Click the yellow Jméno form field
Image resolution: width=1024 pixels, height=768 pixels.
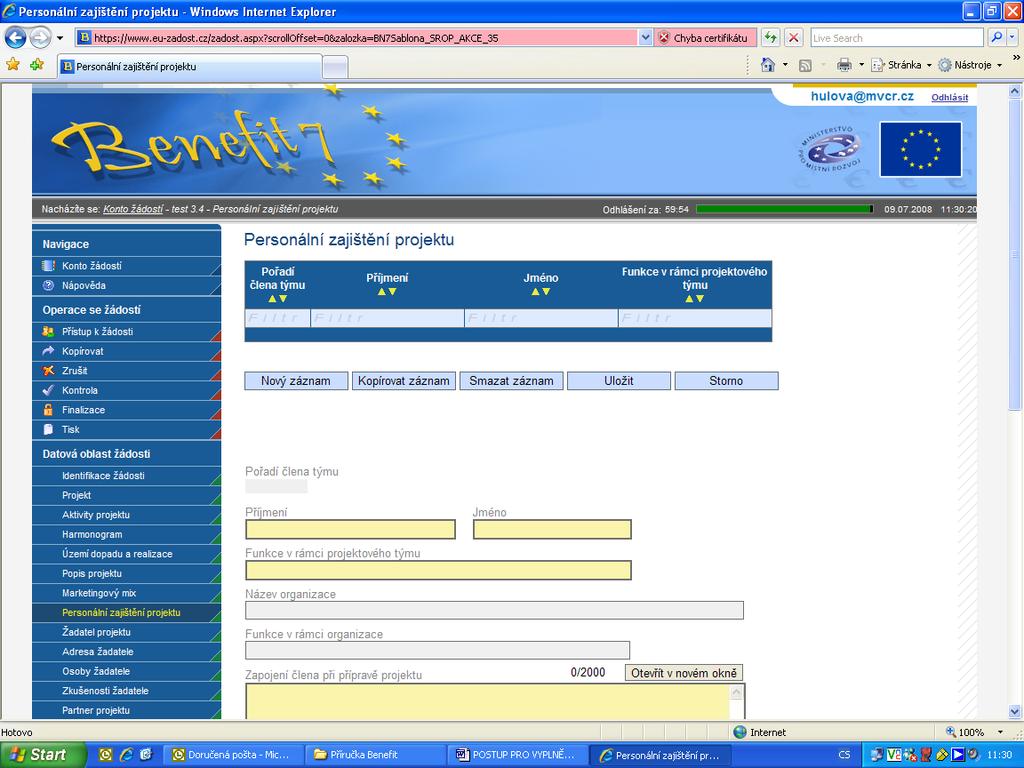pyautogui.click(x=552, y=529)
